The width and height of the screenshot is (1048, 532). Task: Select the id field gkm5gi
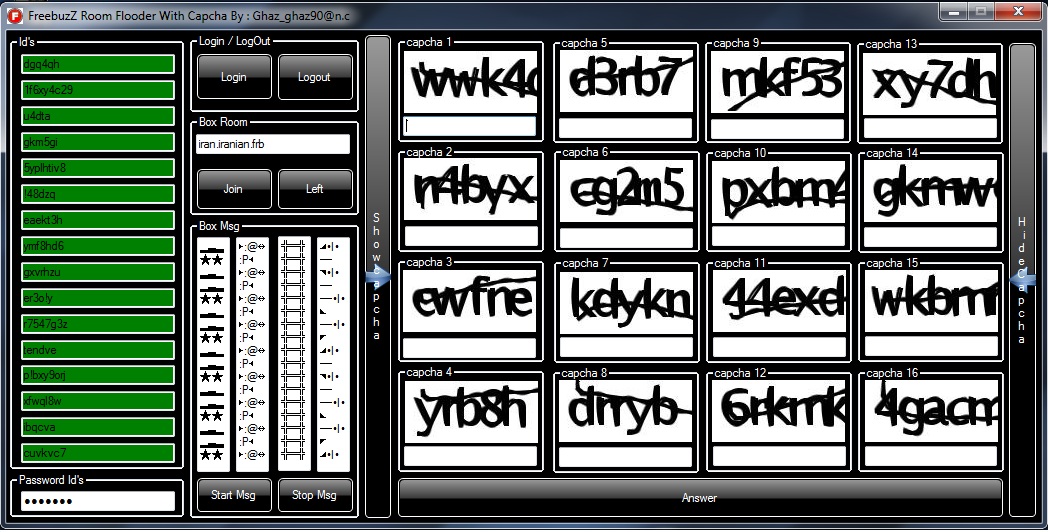(98, 142)
